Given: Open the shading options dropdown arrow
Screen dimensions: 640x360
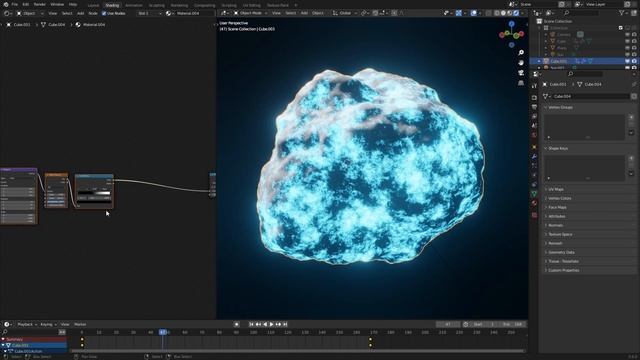Looking at the screenshot, I should pos(523,13).
